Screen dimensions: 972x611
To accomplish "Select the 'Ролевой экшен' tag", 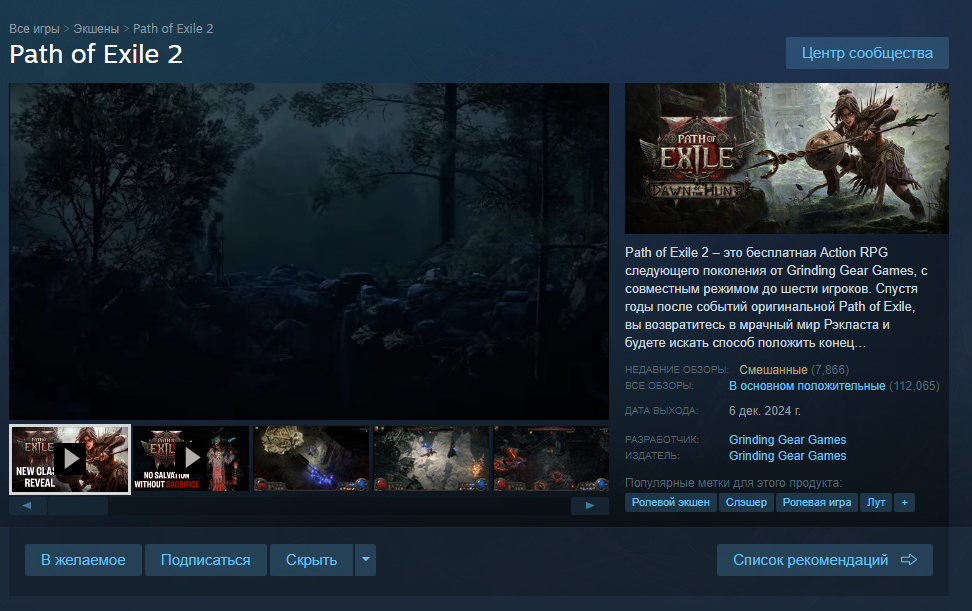I will [x=671, y=503].
